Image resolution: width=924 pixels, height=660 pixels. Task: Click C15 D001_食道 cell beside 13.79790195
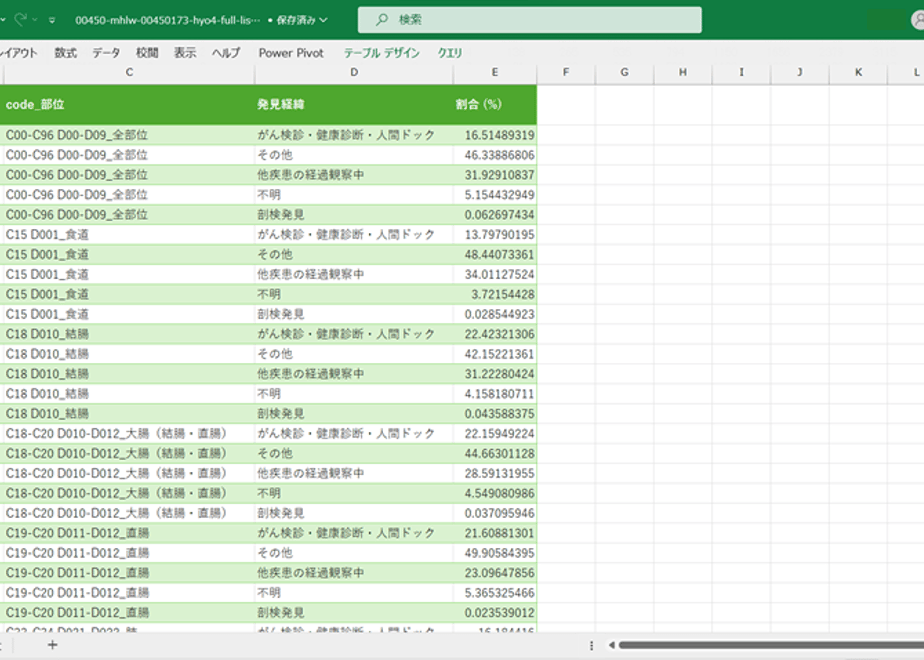(127, 235)
